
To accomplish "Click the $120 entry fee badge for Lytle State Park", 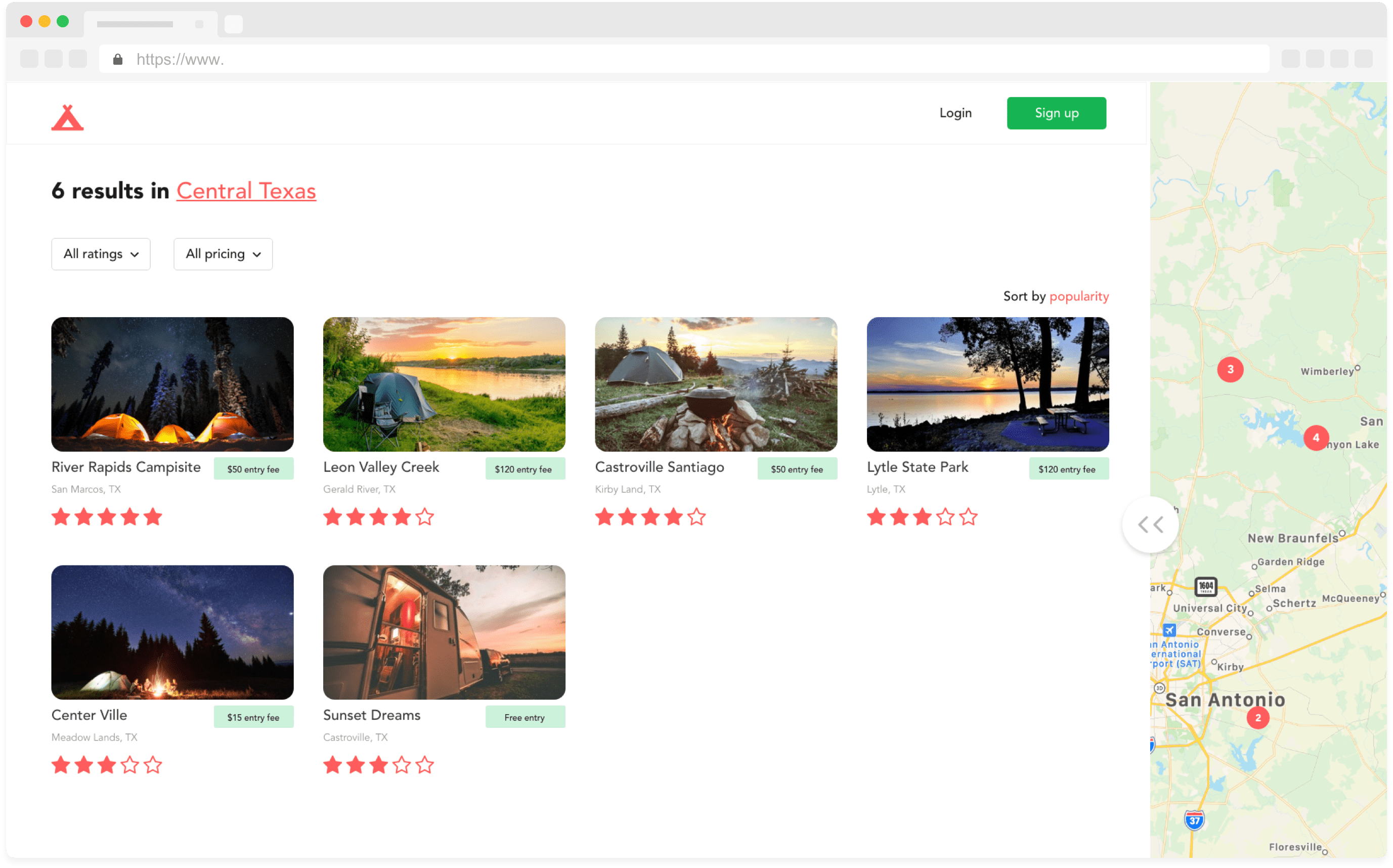I will click(x=1069, y=469).
